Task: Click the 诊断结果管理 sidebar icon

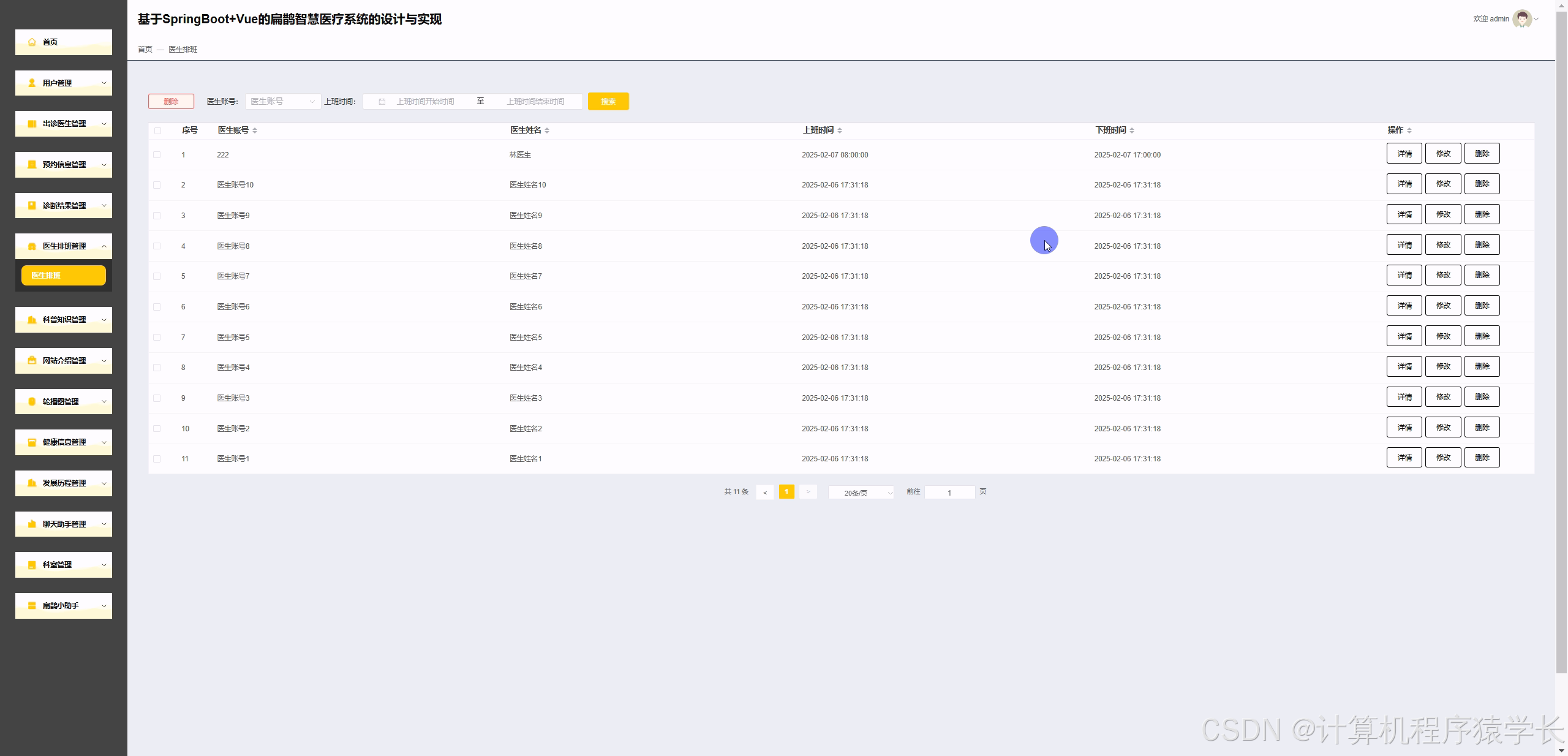Action: (31, 205)
